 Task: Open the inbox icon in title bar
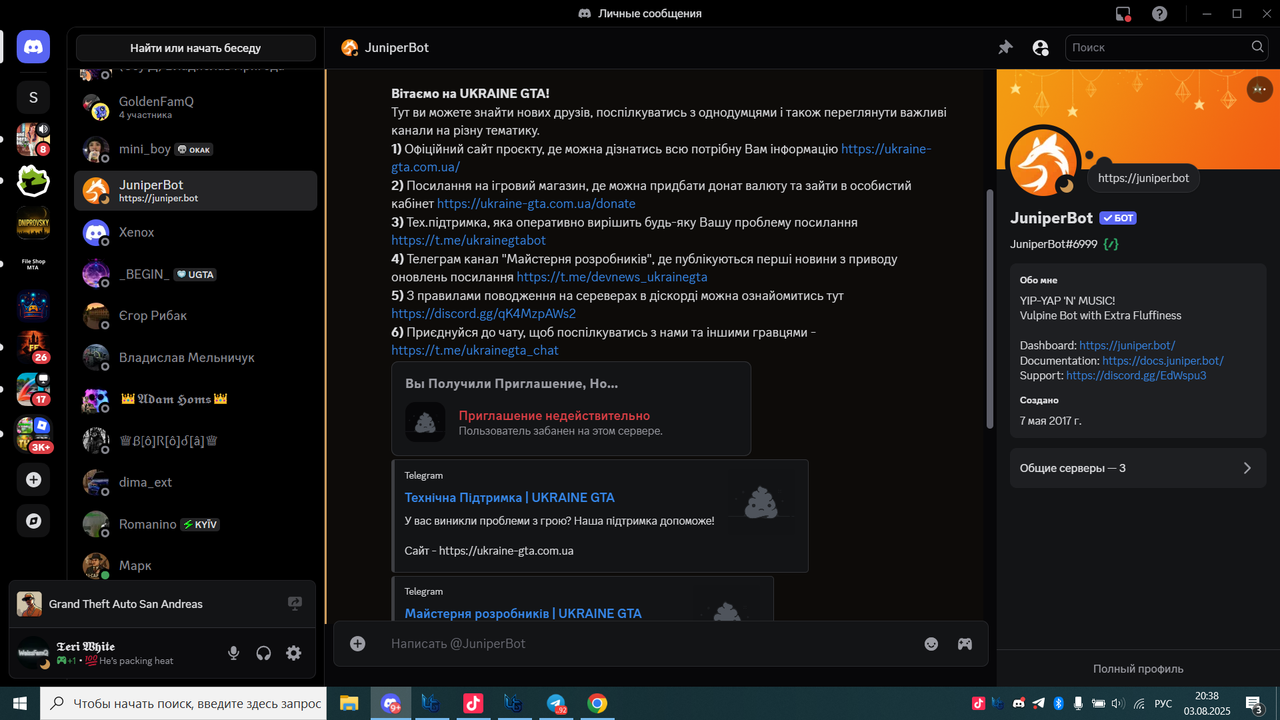[1123, 14]
